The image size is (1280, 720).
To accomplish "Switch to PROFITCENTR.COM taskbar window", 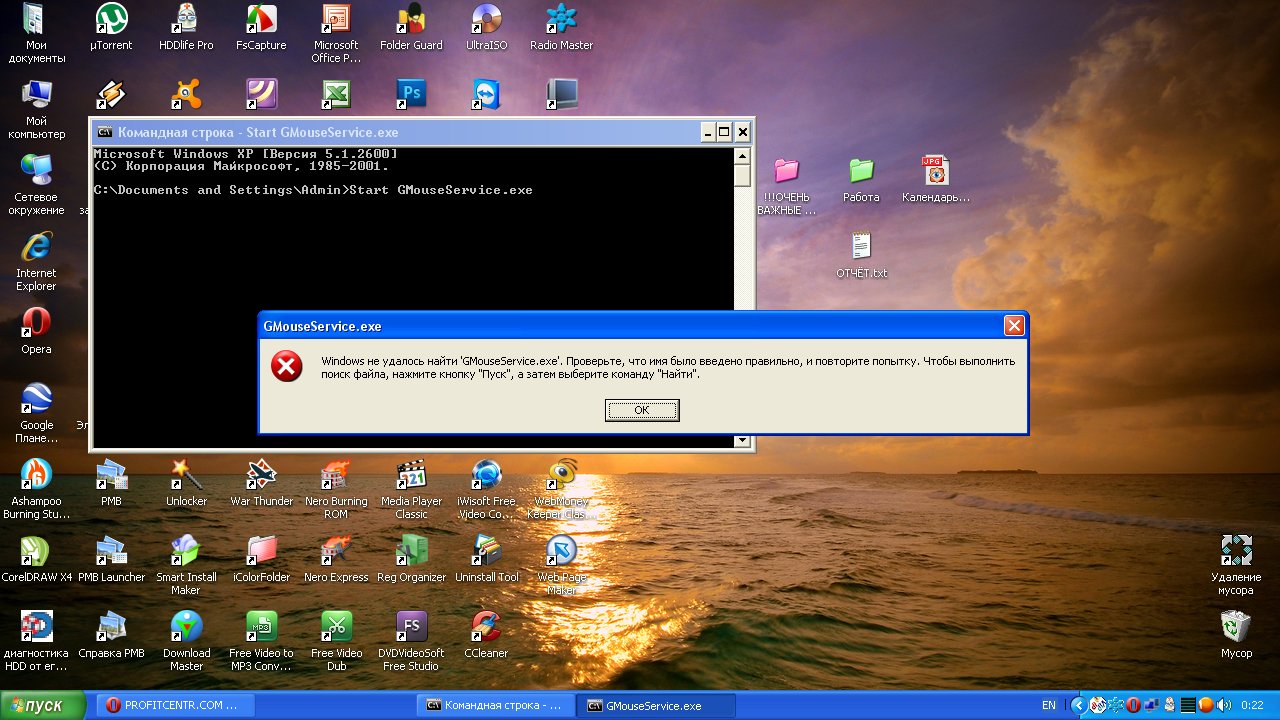I will [x=176, y=705].
